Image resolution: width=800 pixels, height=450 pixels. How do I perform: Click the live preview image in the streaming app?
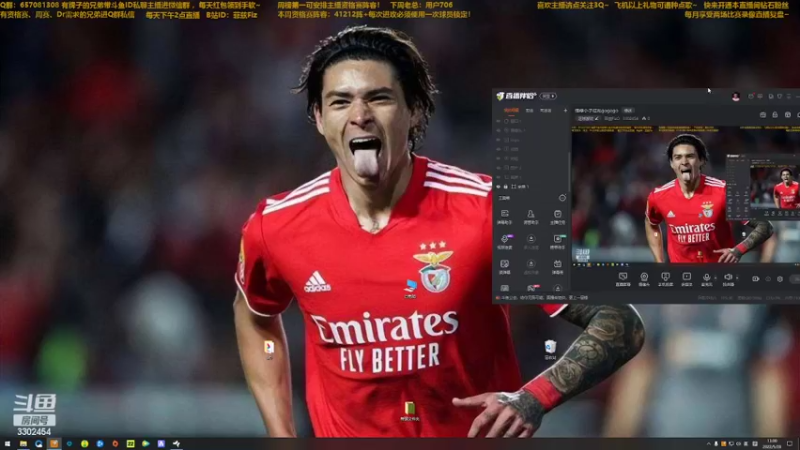coord(685,196)
